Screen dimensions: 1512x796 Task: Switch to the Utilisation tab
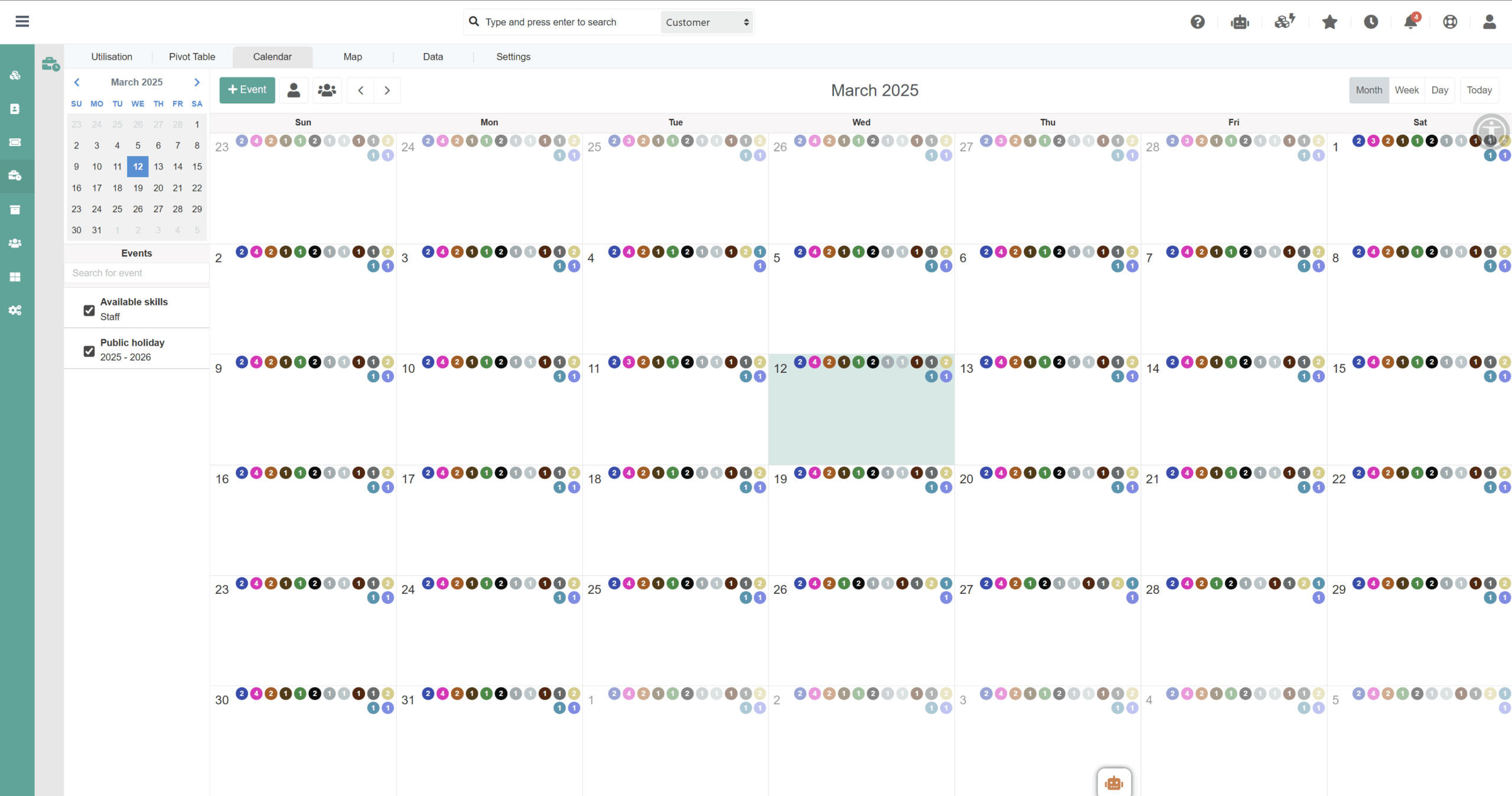(x=112, y=57)
